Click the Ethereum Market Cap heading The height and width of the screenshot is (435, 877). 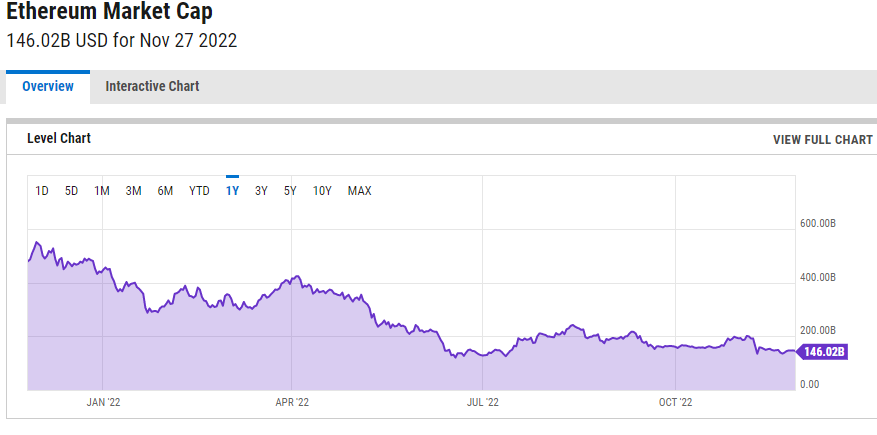(110, 11)
